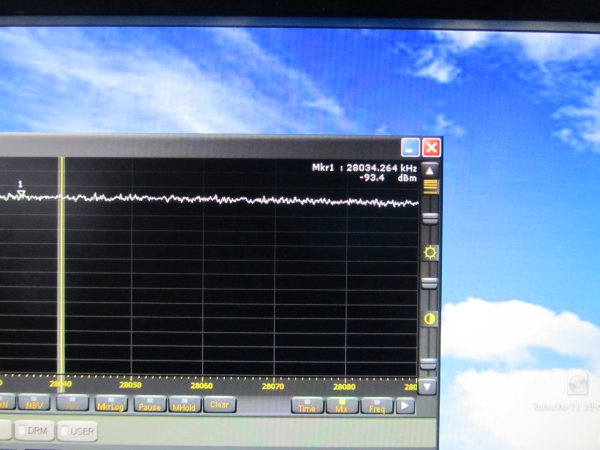Viewport: 600px width, 450px height.
Task: Enable the MkrLog toggle
Action: [x=111, y=404]
